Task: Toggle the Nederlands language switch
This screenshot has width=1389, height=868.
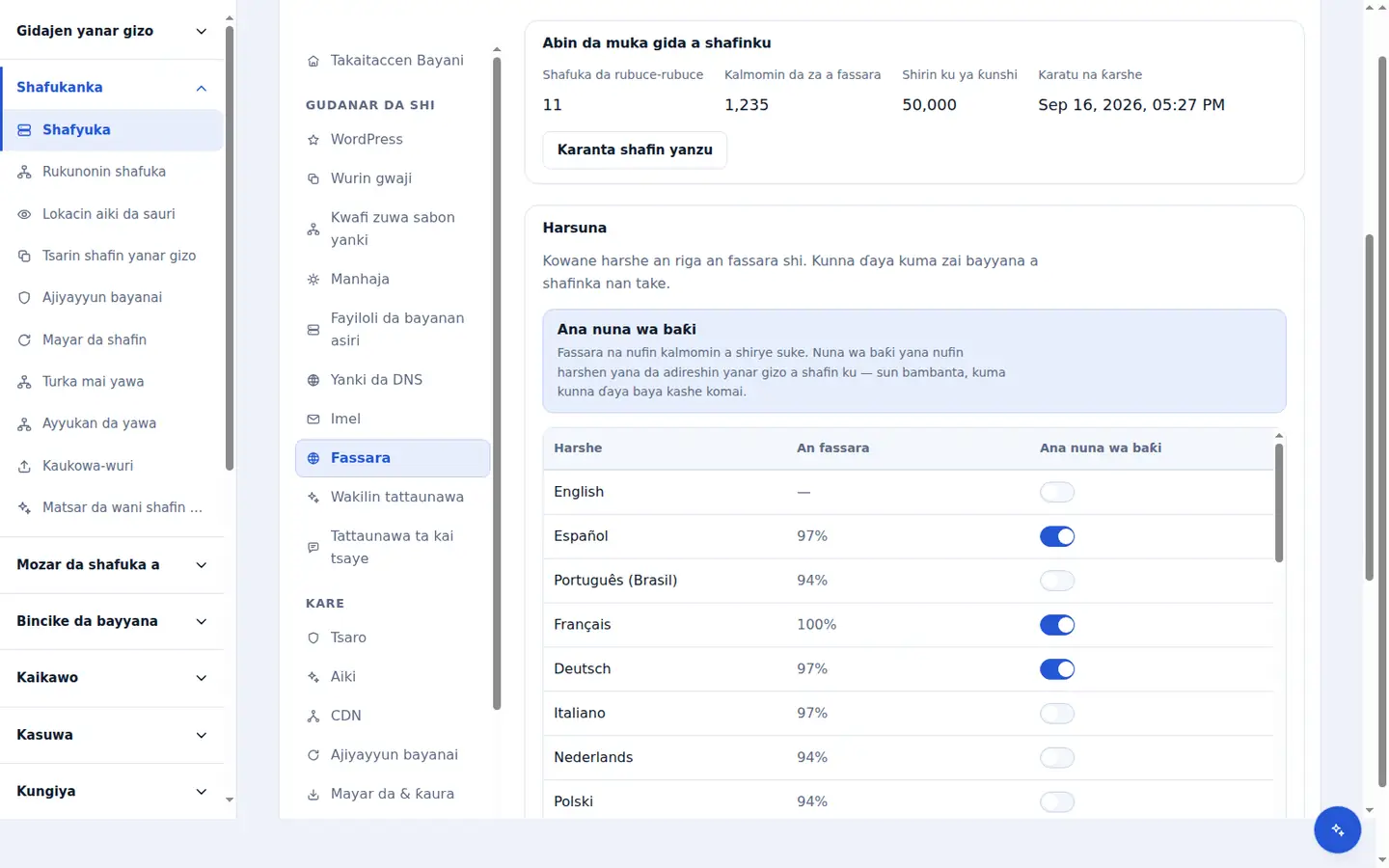Action: pyautogui.click(x=1057, y=758)
